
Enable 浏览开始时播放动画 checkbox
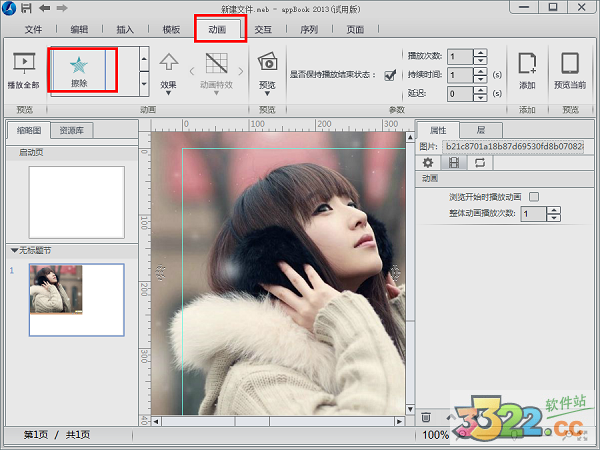(533, 197)
